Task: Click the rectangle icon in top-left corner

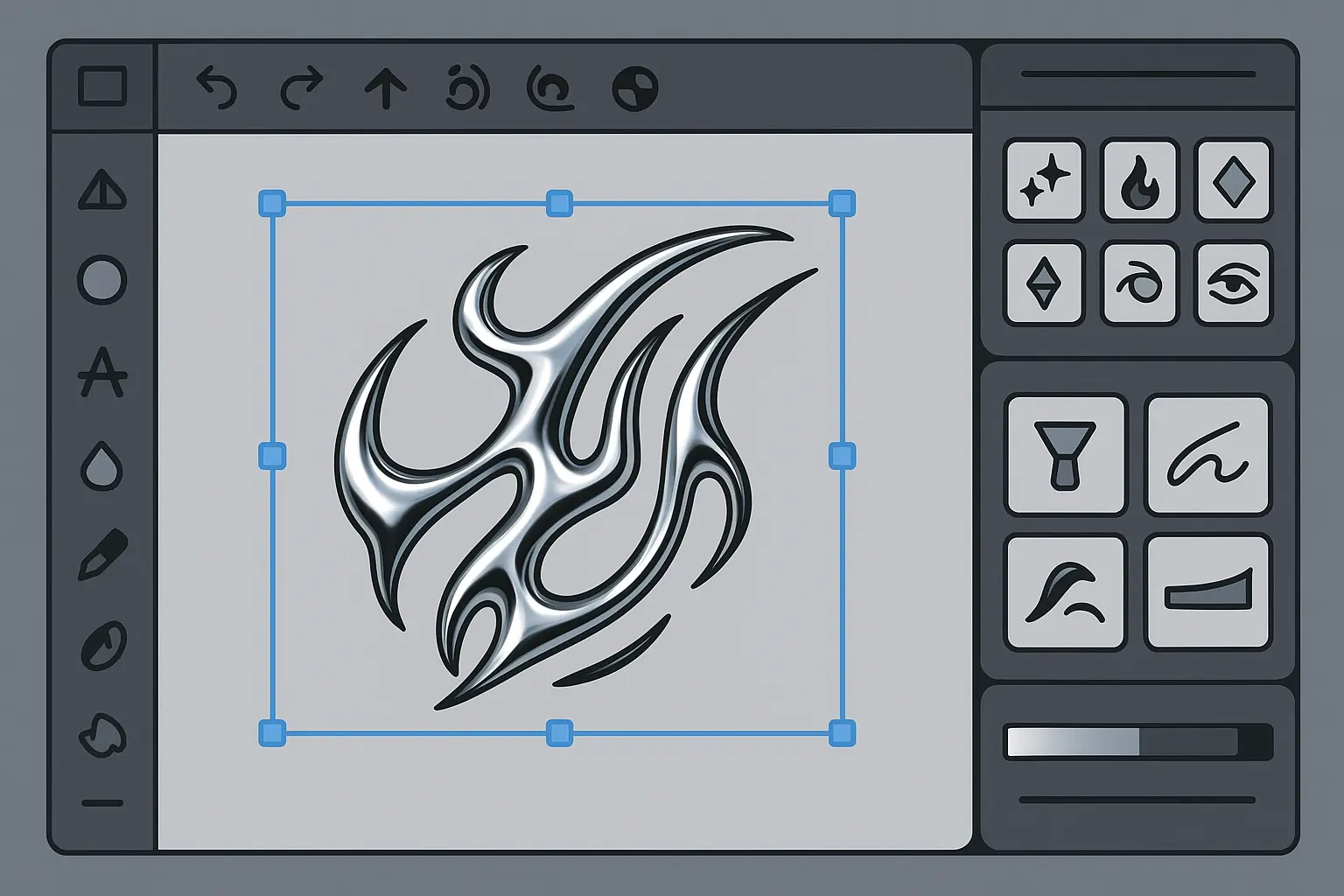Action: tap(102, 87)
